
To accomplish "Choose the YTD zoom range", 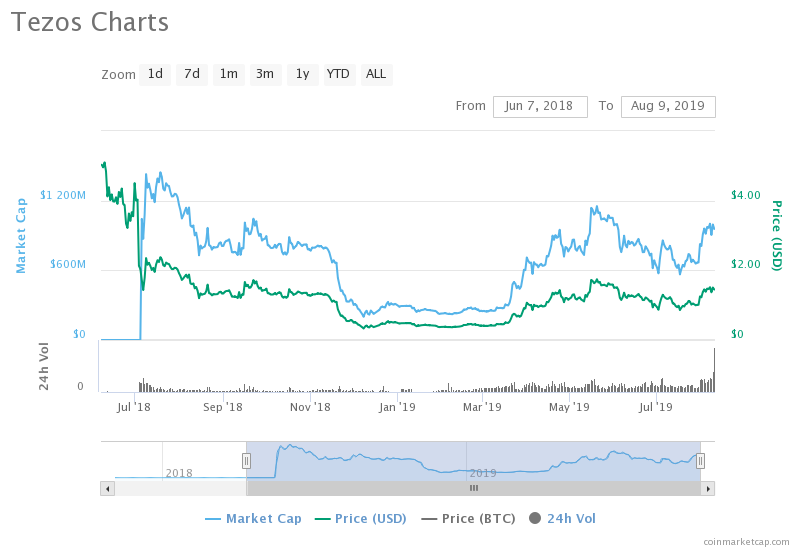I will pyautogui.click(x=339, y=74).
